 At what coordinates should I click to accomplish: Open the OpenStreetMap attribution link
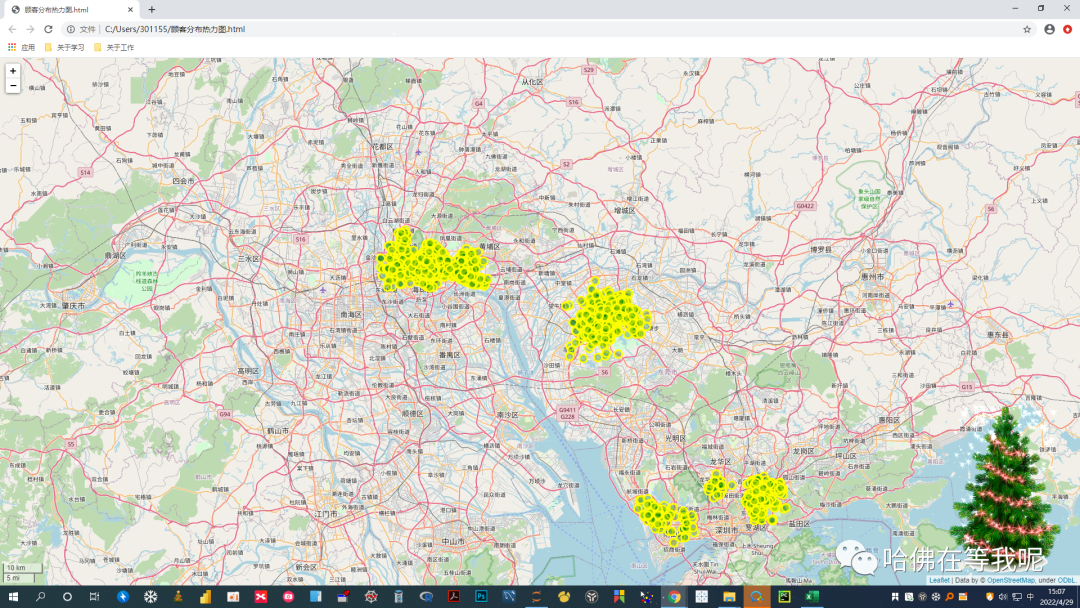[1010, 580]
